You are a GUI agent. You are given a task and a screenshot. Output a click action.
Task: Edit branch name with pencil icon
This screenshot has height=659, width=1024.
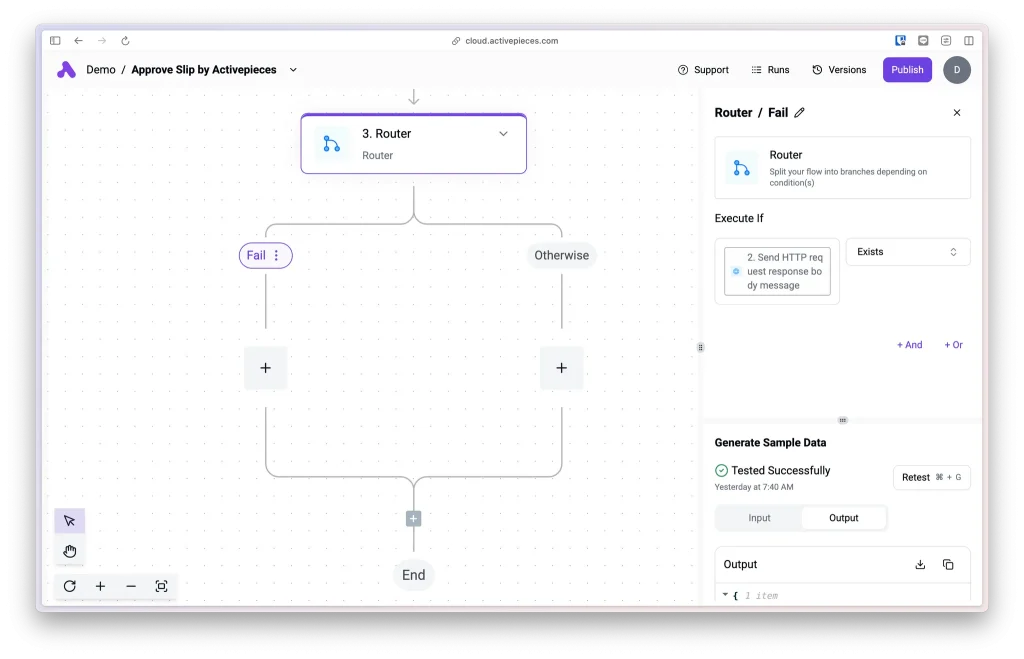(799, 112)
